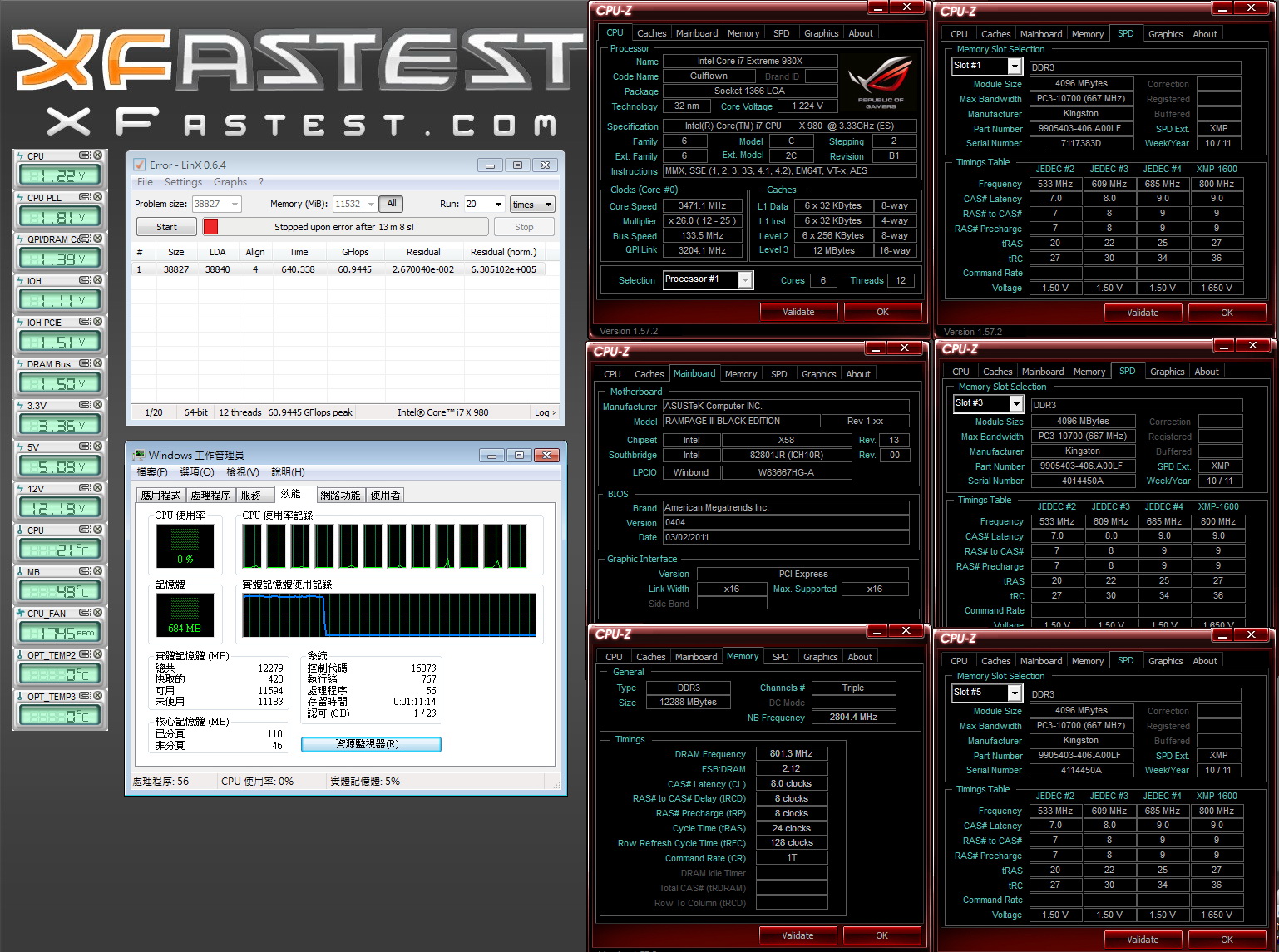
Task: Click the Start button in LinX
Action: point(166,227)
